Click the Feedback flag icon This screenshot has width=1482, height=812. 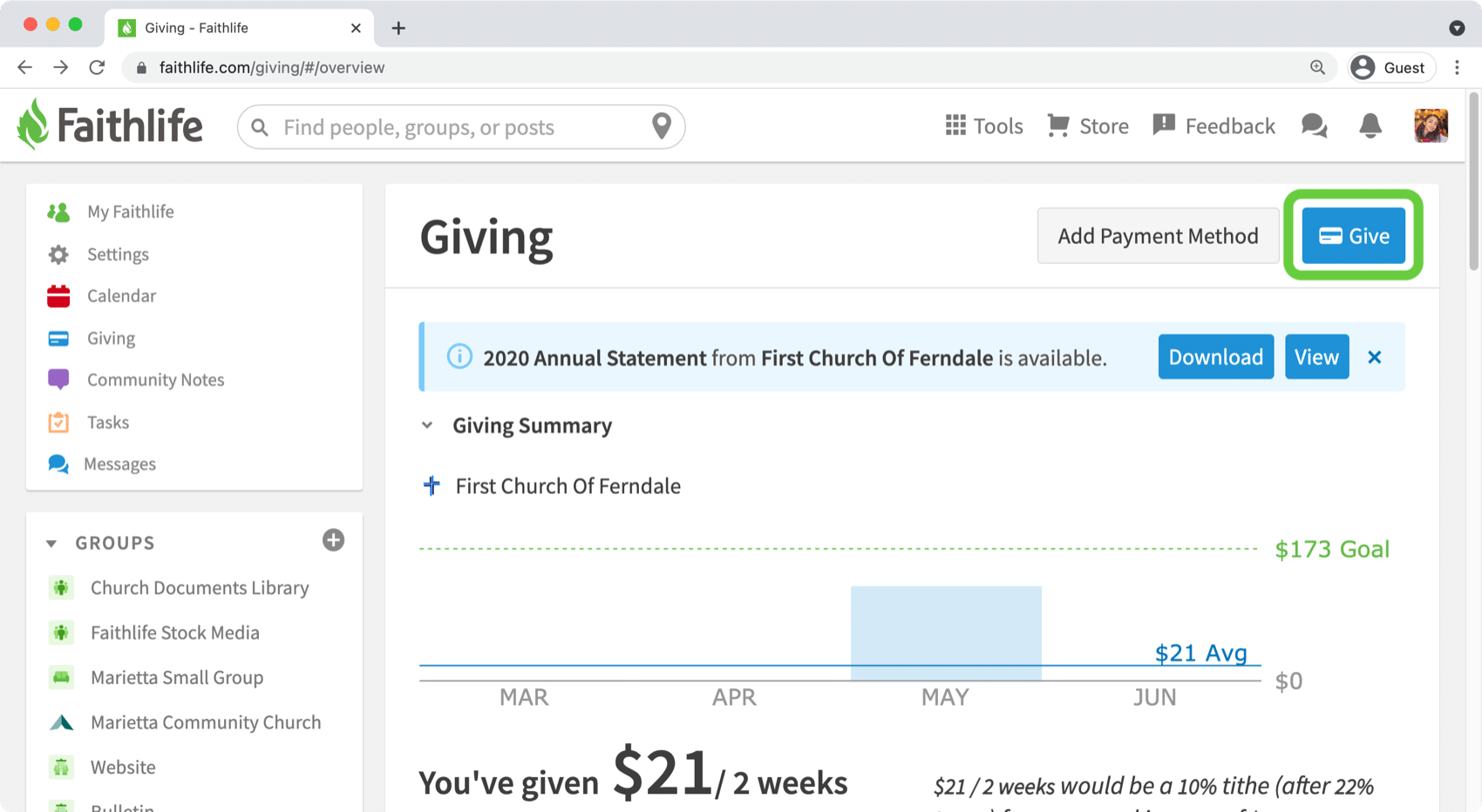click(1164, 125)
